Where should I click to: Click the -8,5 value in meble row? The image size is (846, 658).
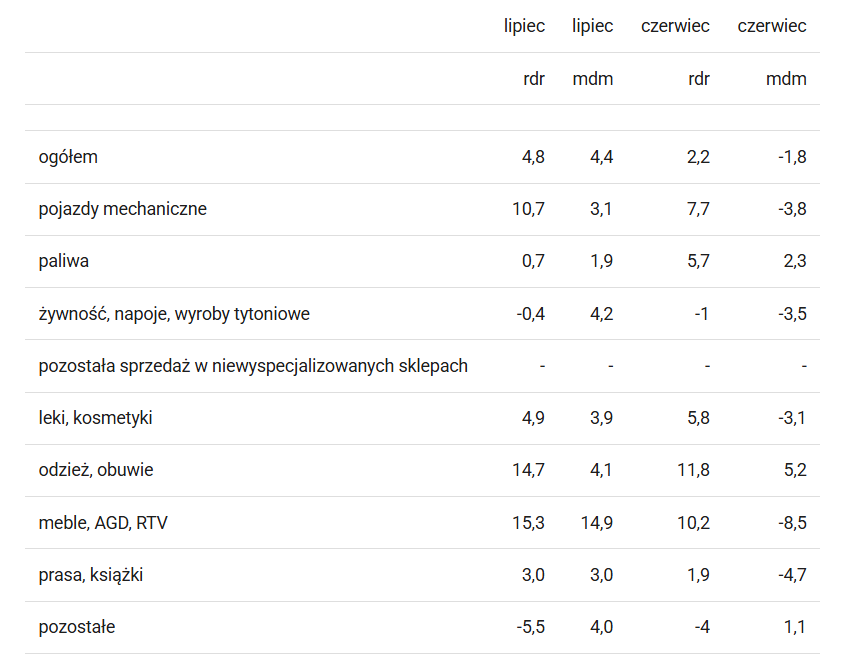click(792, 523)
